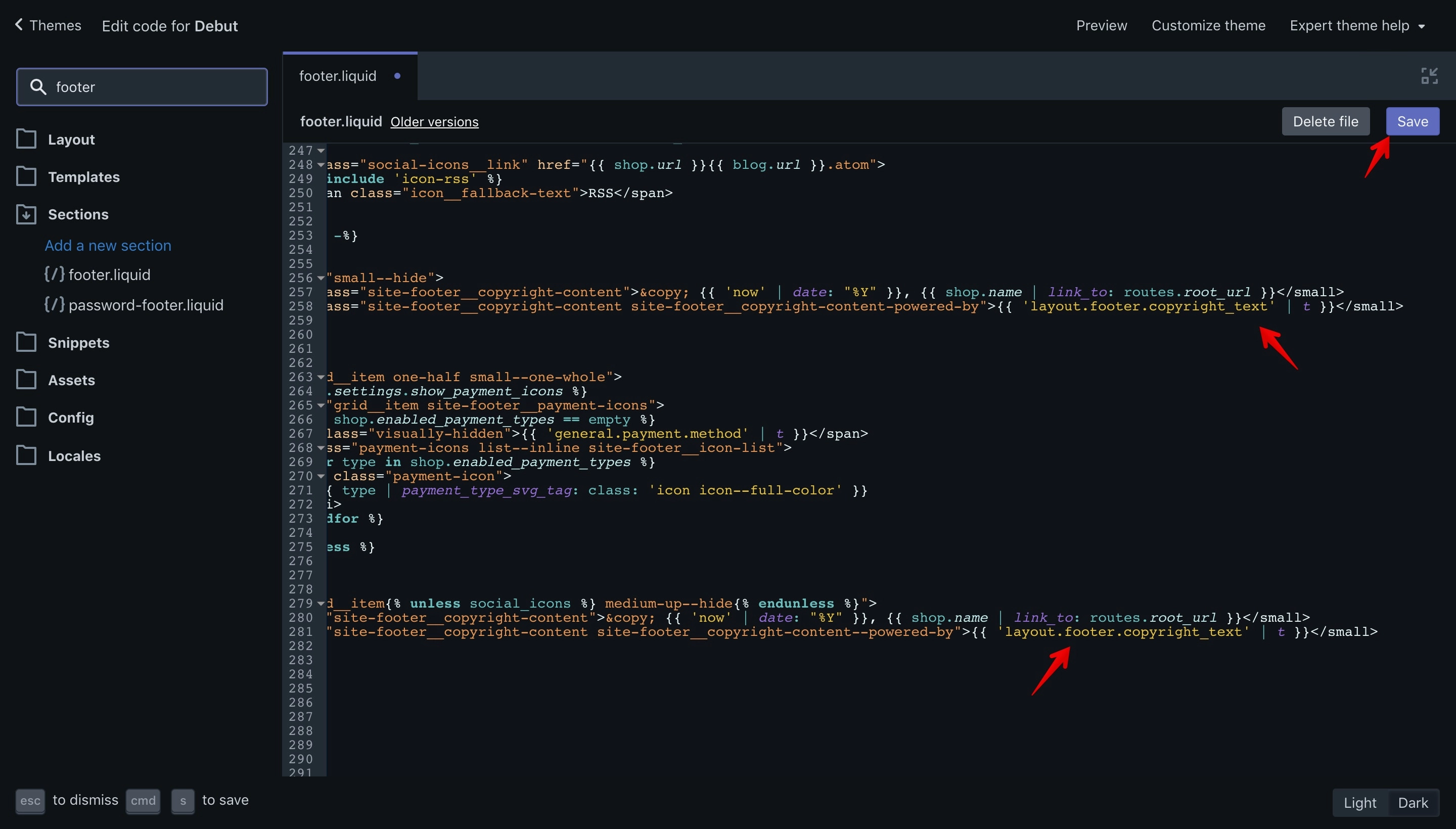
Task: Open the Assets folder icon
Action: coord(26,380)
